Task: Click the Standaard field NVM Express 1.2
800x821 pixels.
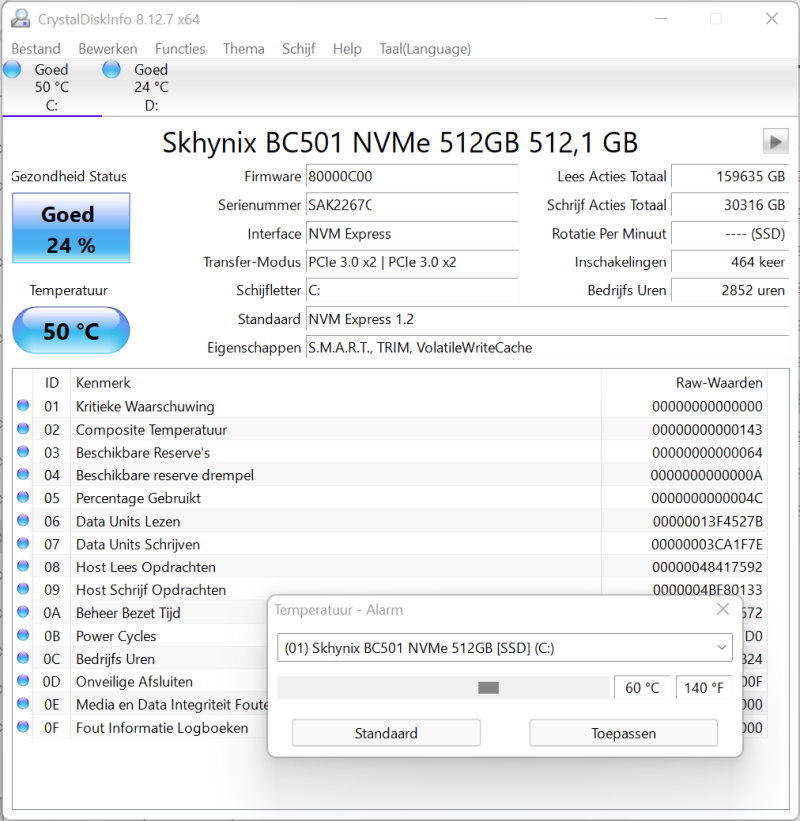Action: 547,319
